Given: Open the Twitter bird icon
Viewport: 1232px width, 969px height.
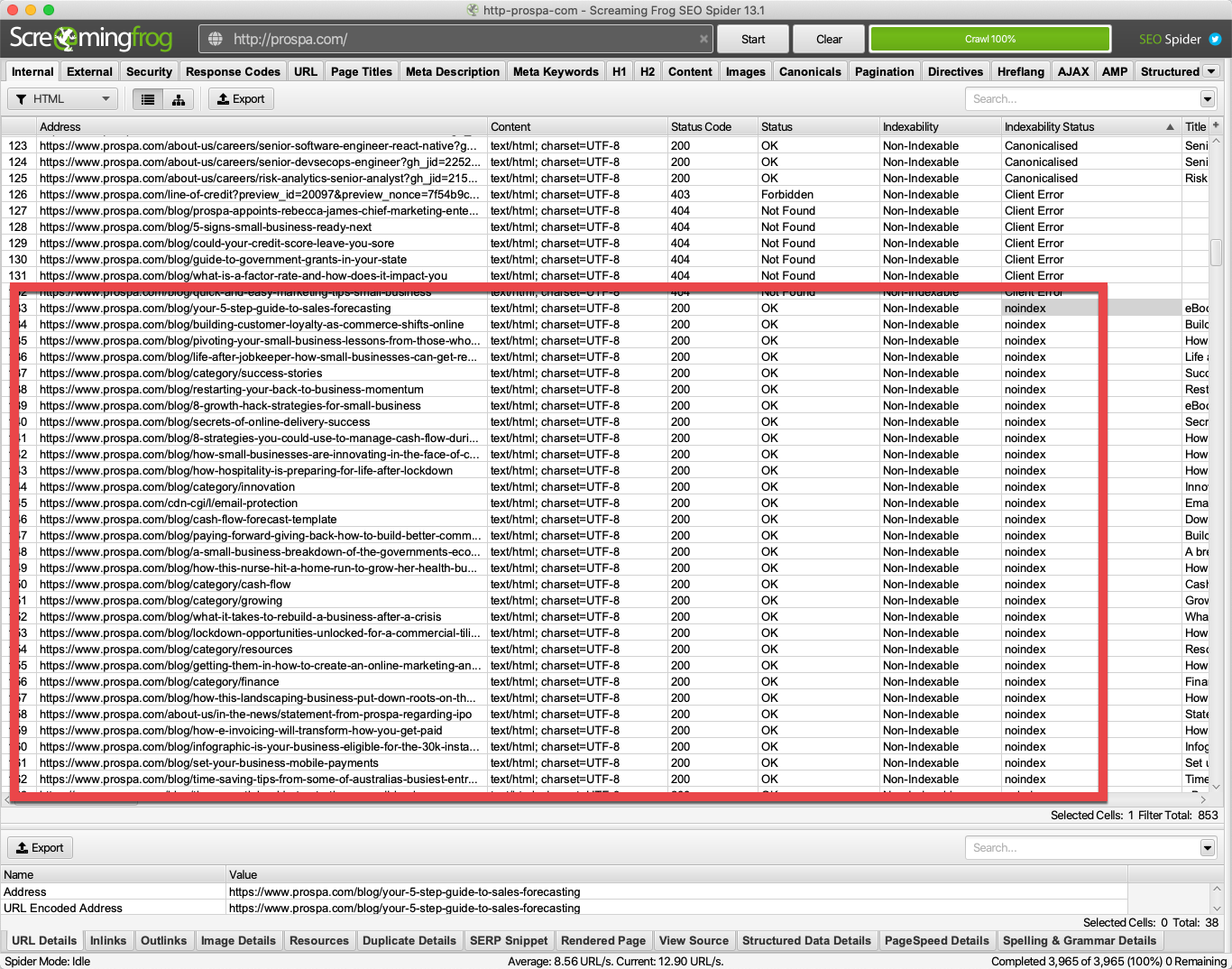Looking at the screenshot, I should click(x=1215, y=39).
